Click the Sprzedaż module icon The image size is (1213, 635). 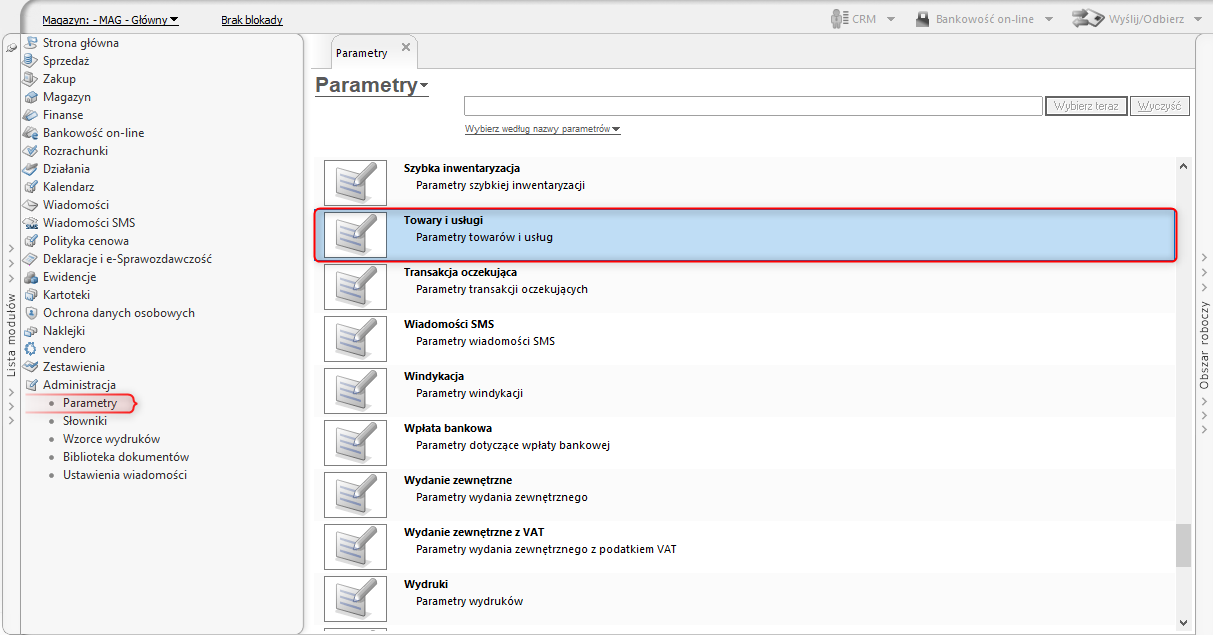30,61
